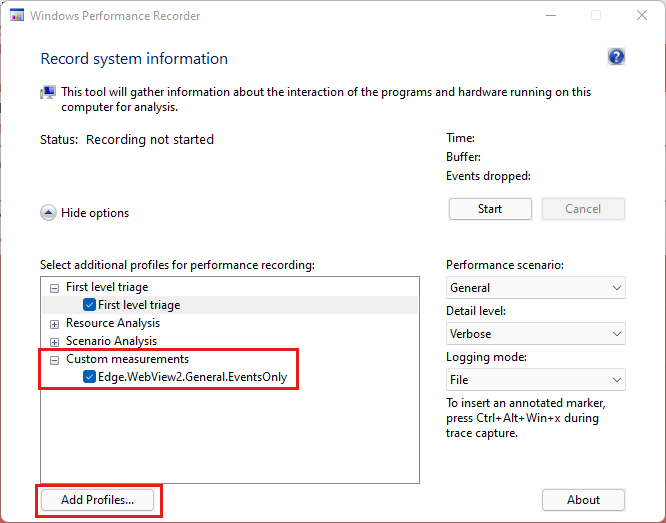Click the 'Recording not started' status text
Viewport: 666px width, 523px height.
pos(150,140)
